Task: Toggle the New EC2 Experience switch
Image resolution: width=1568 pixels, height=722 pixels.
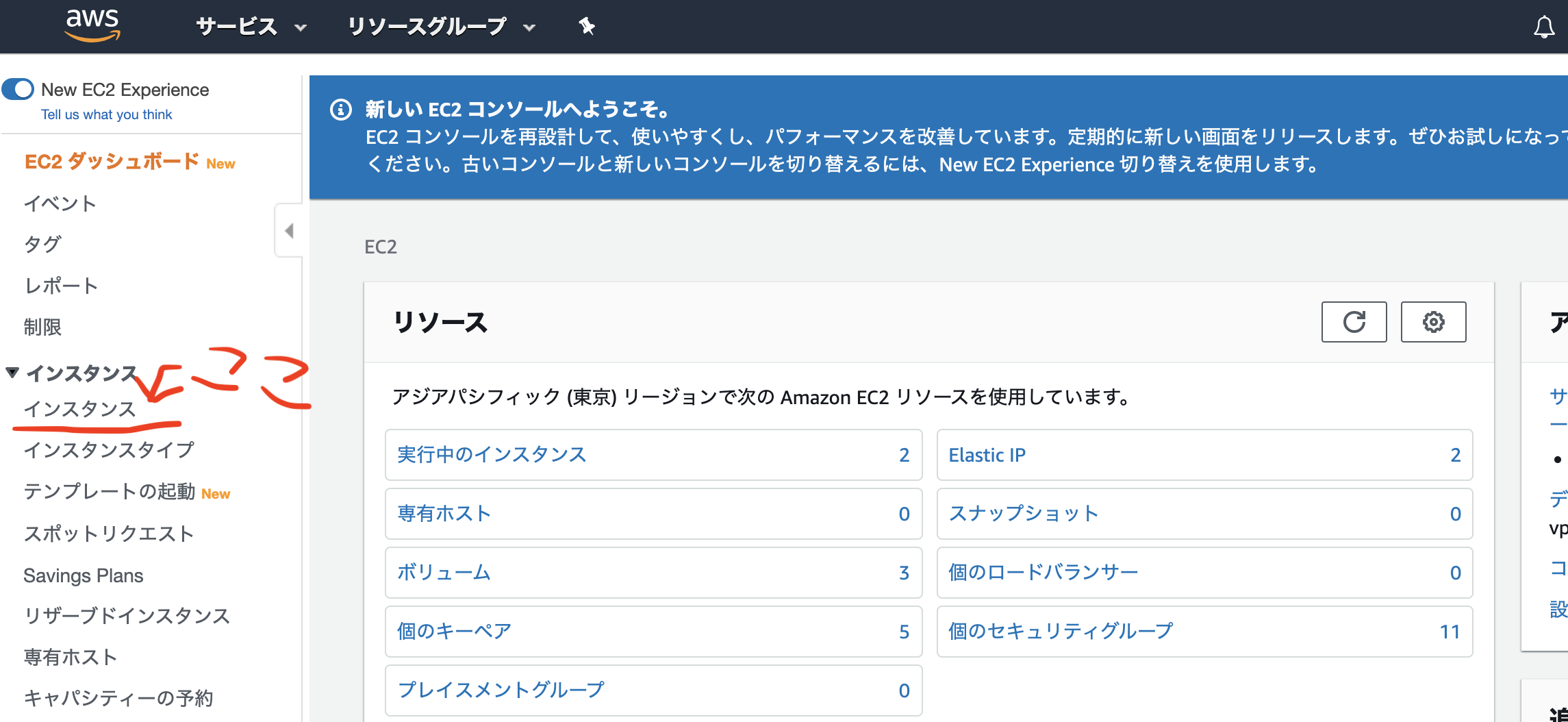Action: click(x=18, y=89)
